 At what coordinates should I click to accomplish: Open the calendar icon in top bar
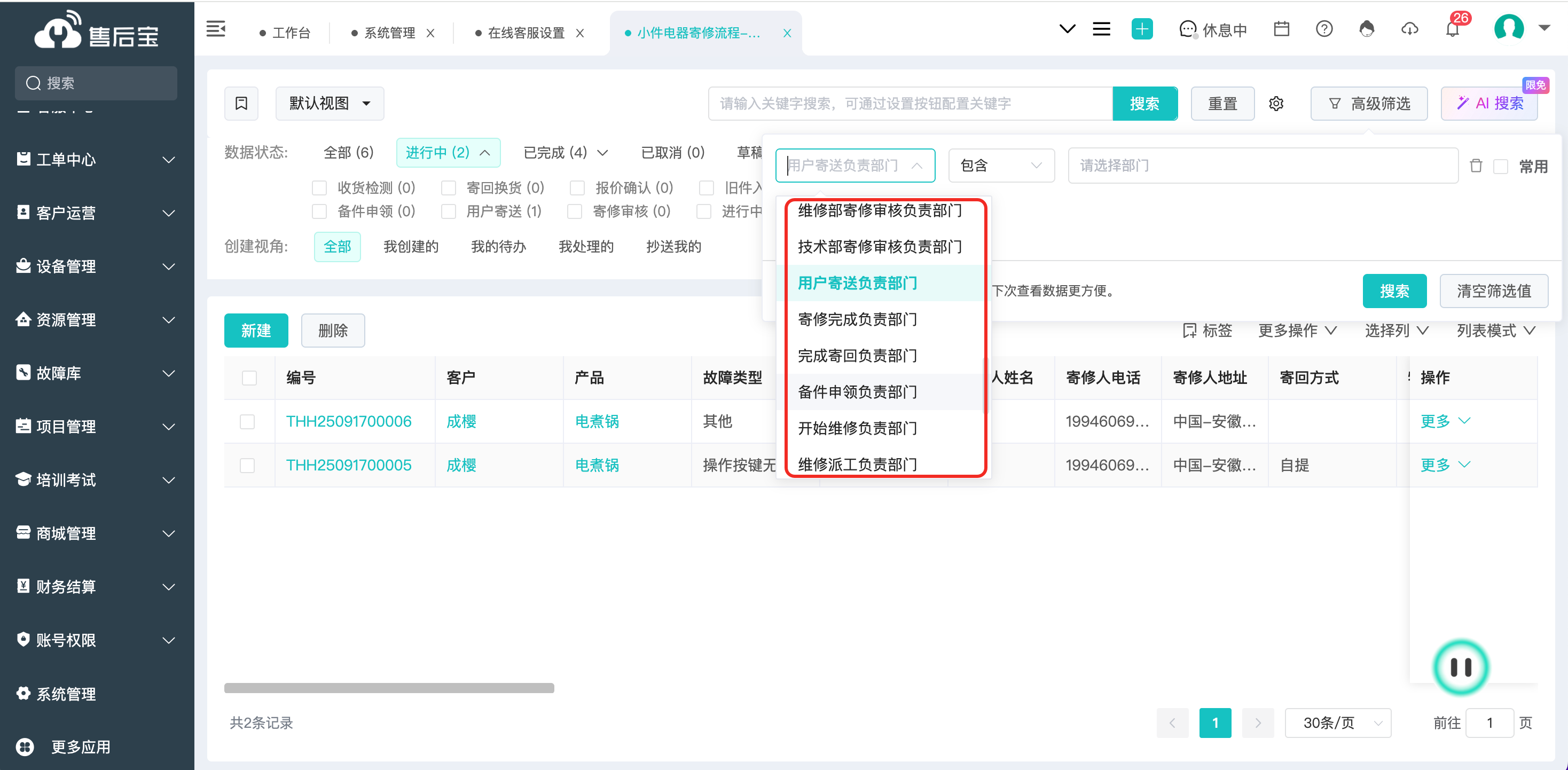(x=1281, y=29)
